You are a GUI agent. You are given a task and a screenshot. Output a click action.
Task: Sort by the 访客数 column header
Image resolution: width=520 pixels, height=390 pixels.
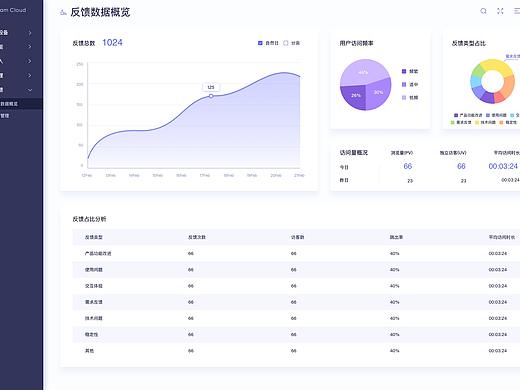click(297, 237)
